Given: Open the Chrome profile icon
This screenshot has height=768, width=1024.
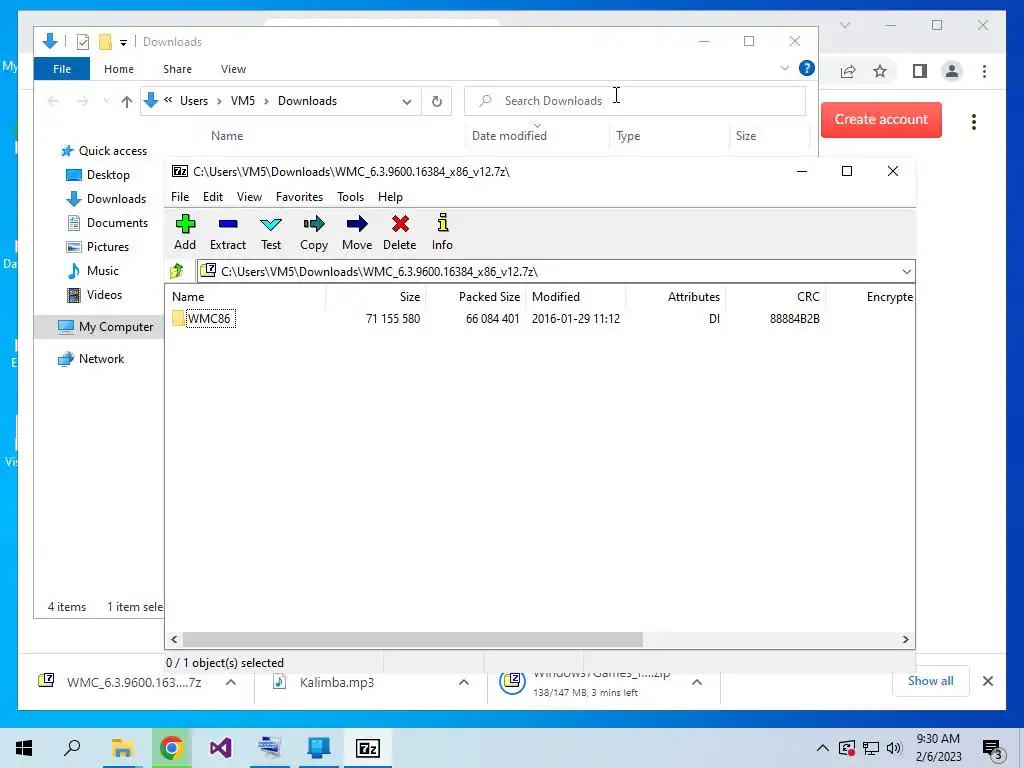Looking at the screenshot, I should pos(952,71).
